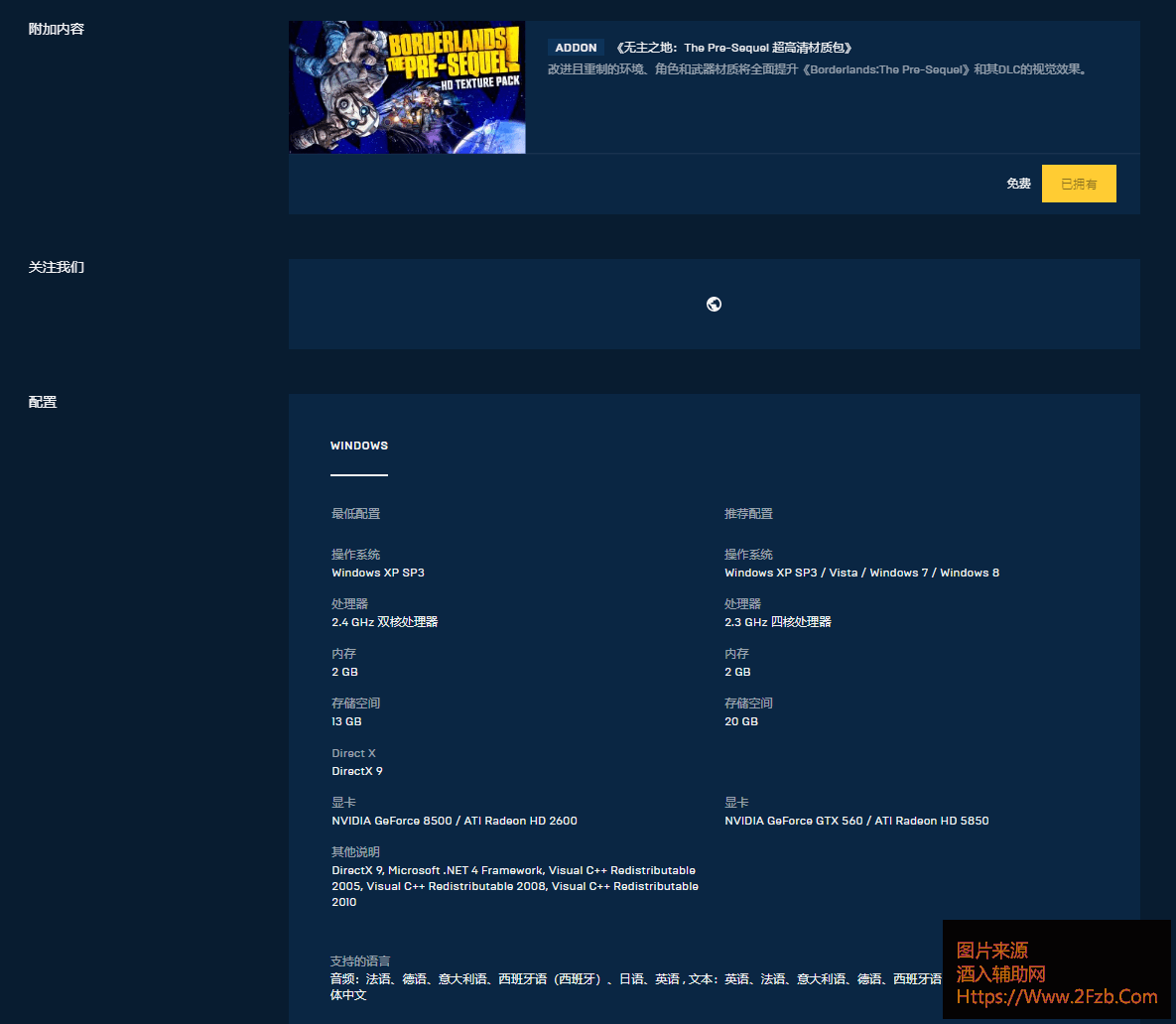
Task: Click the 配置 section heading
Action: [43, 403]
